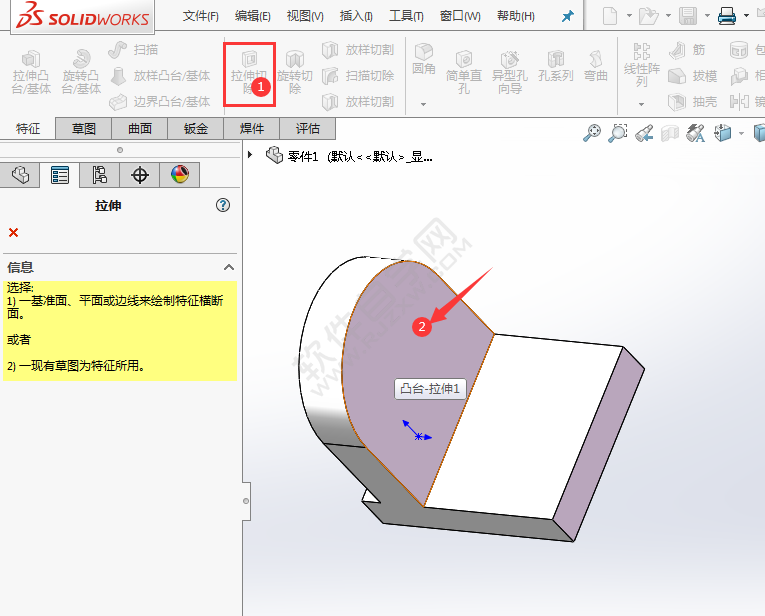Open the 圆角 fillet dropdown arrow

coord(423,104)
